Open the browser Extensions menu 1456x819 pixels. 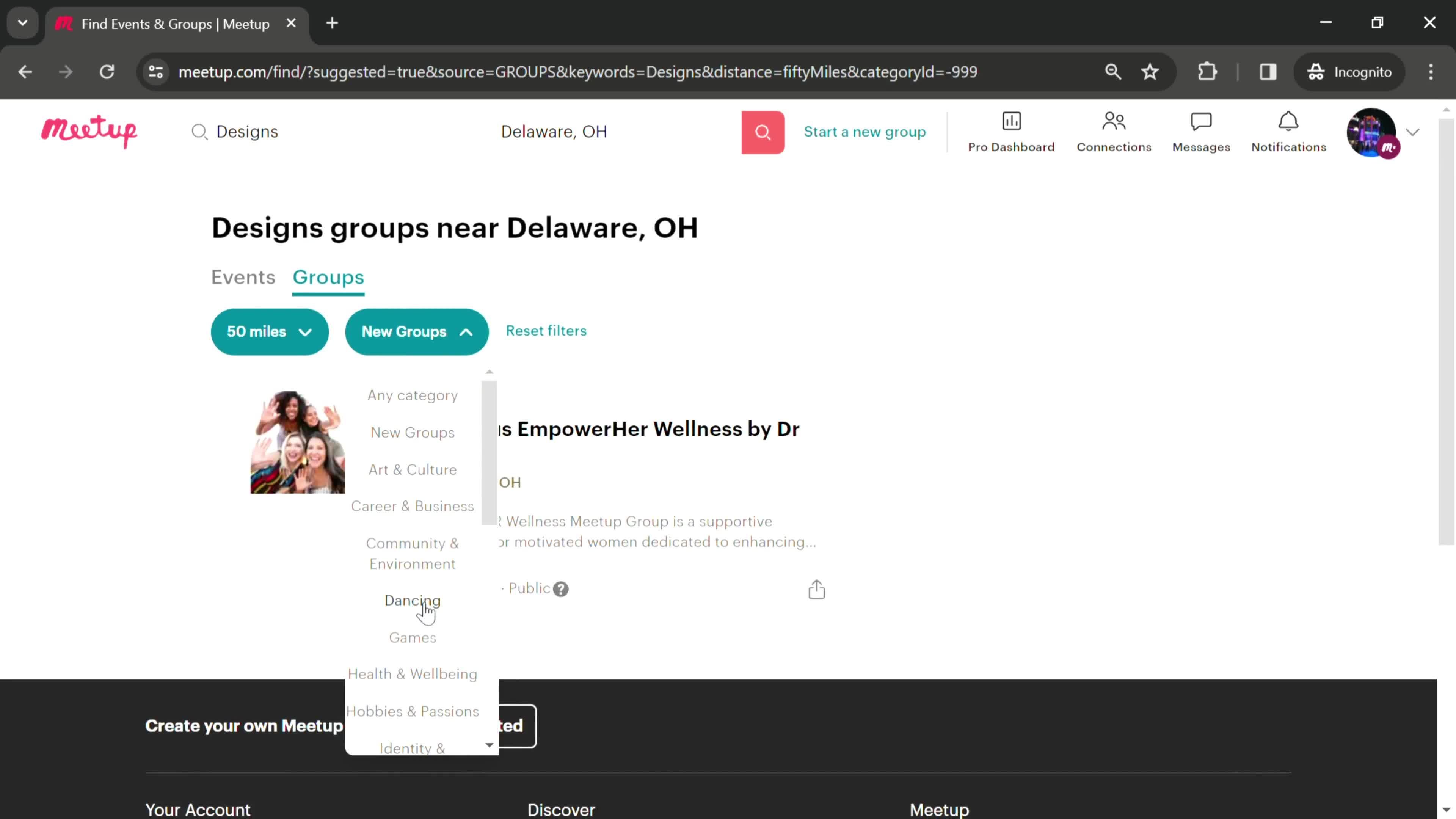click(x=1207, y=72)
